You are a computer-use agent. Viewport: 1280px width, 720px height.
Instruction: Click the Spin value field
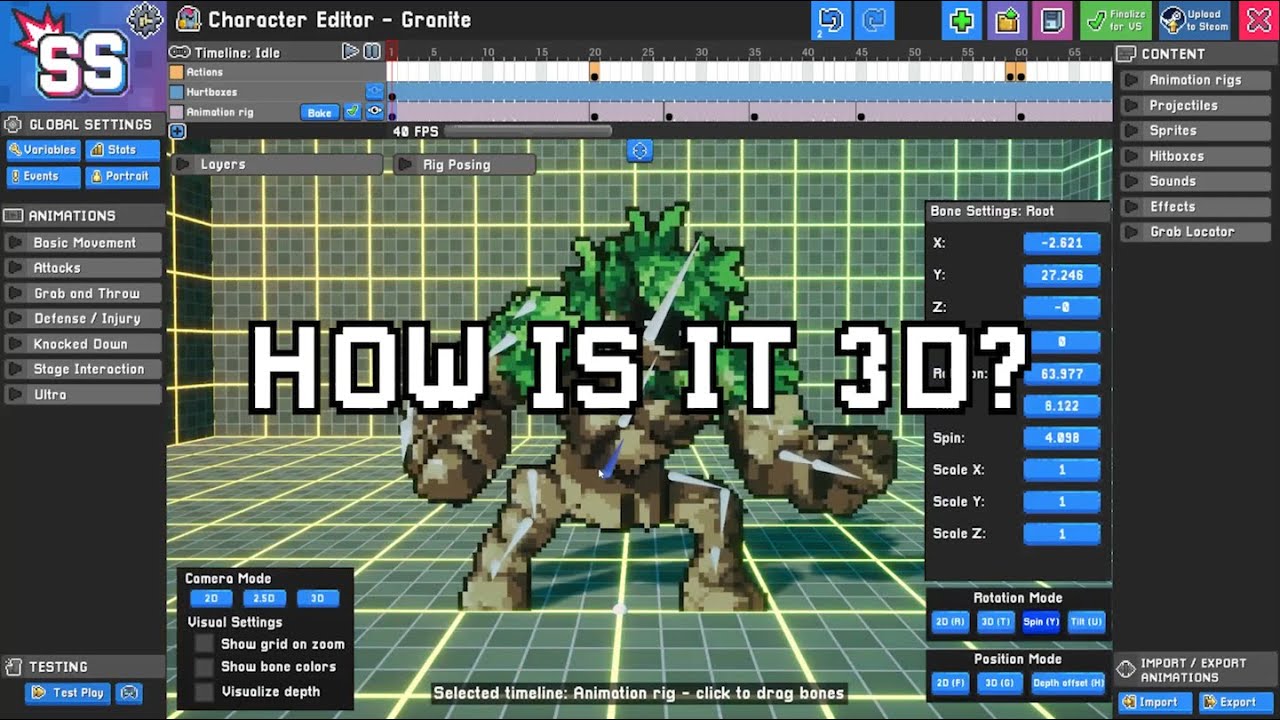(1062, 438)
